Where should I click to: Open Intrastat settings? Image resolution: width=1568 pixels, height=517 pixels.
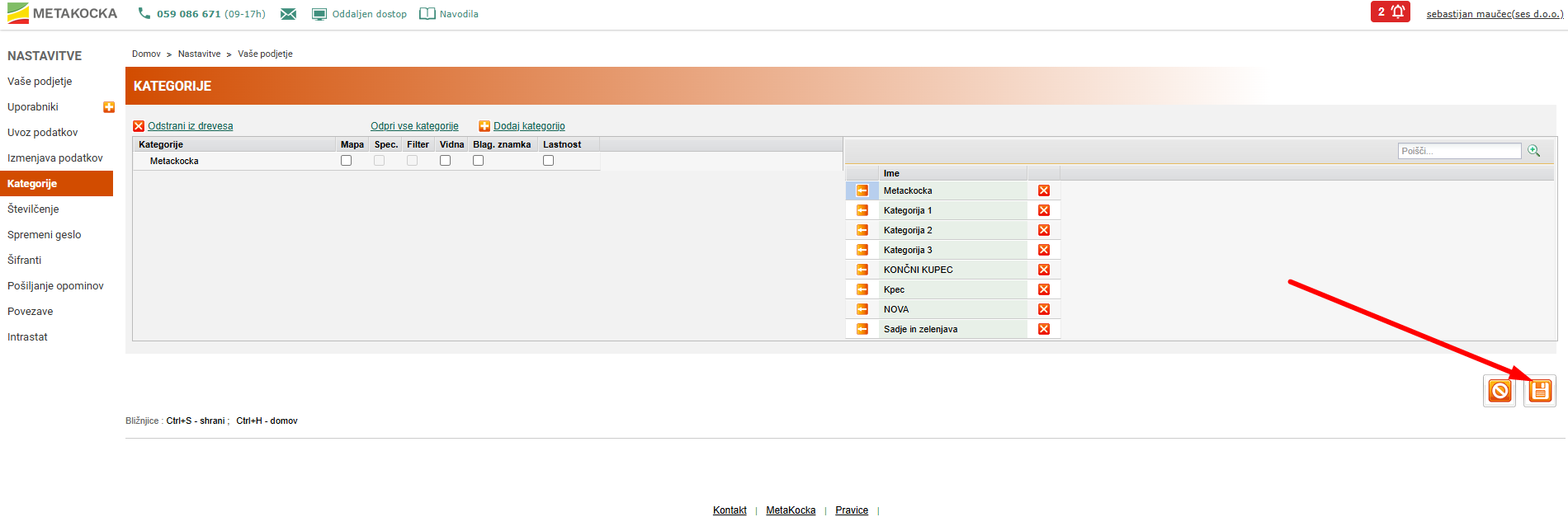(27, 337)
